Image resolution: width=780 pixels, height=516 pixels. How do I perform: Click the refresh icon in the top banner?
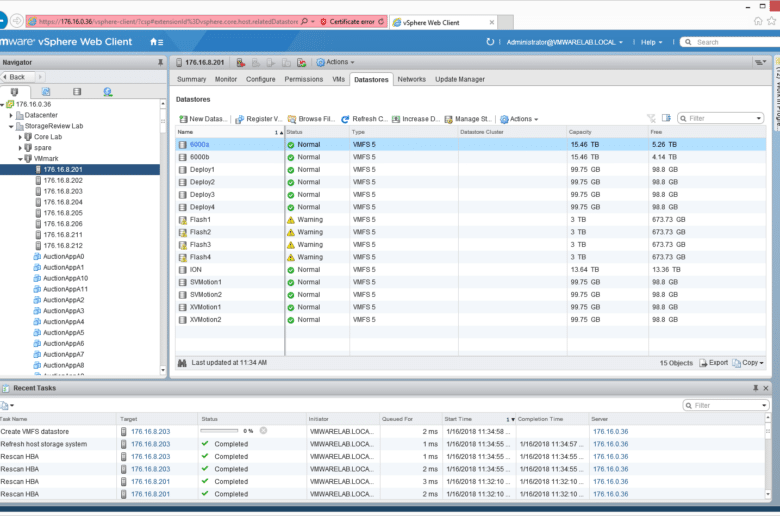coord(490,42)
